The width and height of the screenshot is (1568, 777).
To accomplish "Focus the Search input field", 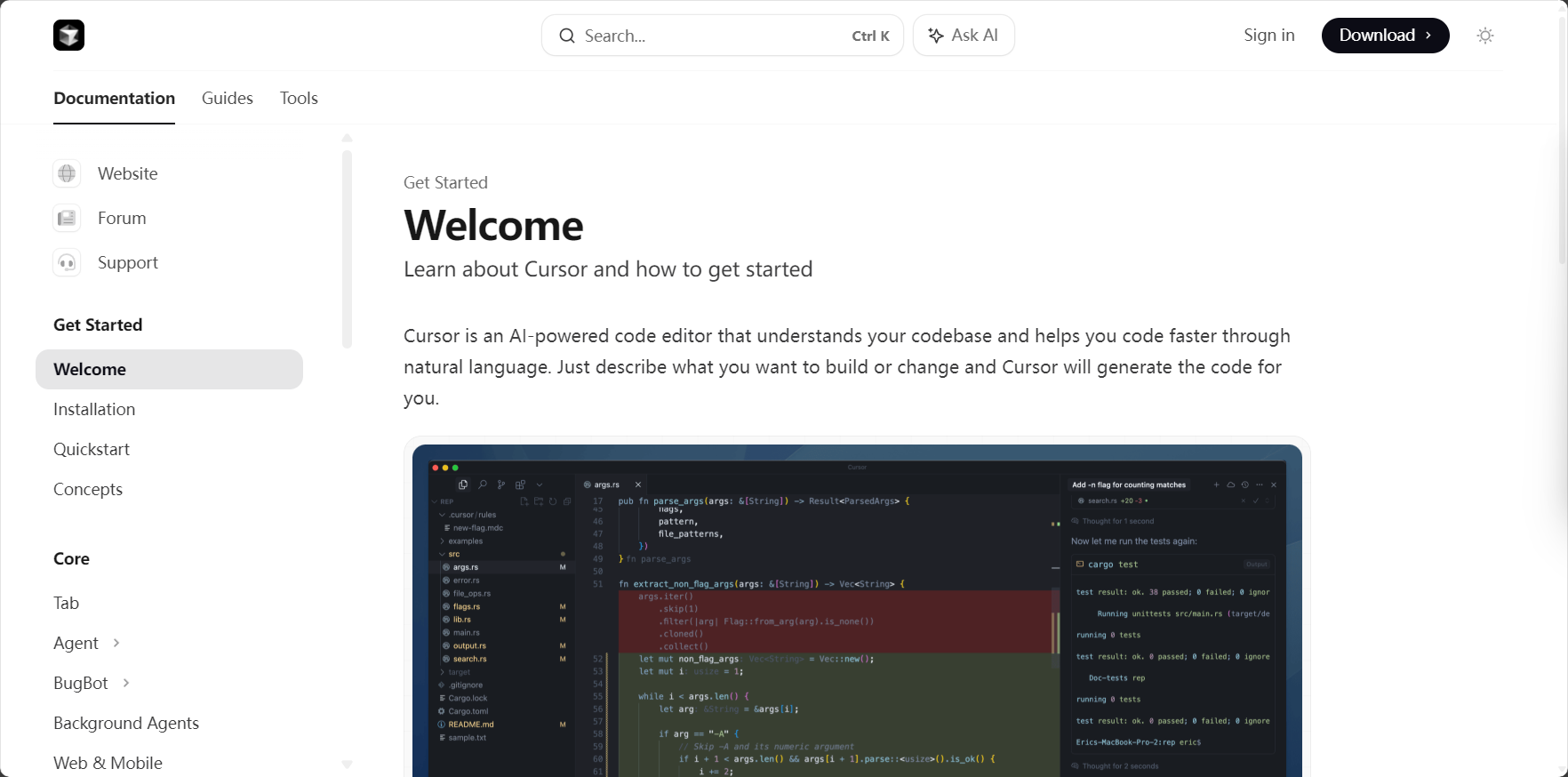I will (x=722, y=36).
